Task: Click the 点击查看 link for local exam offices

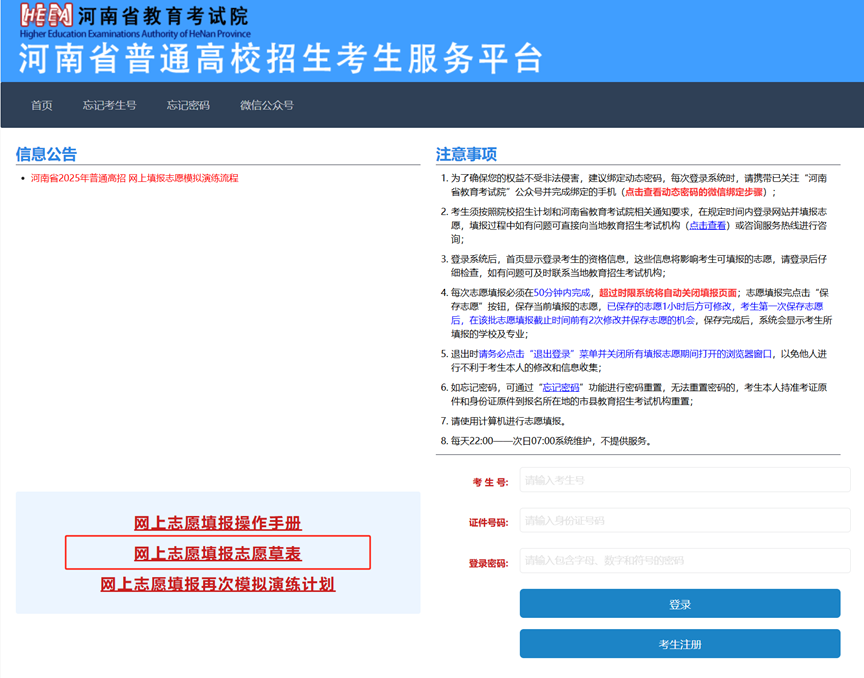Action: point(707,225)
